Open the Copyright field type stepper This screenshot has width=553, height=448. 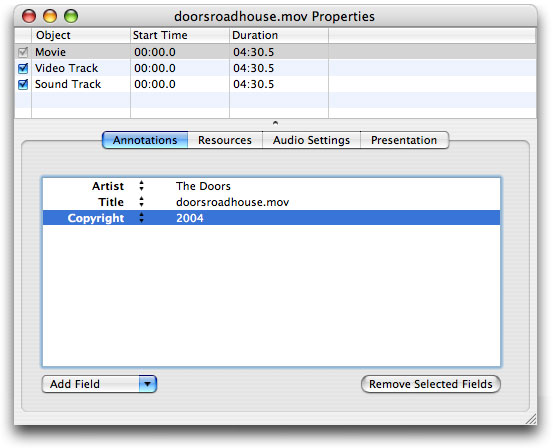[x=141, y=218]
